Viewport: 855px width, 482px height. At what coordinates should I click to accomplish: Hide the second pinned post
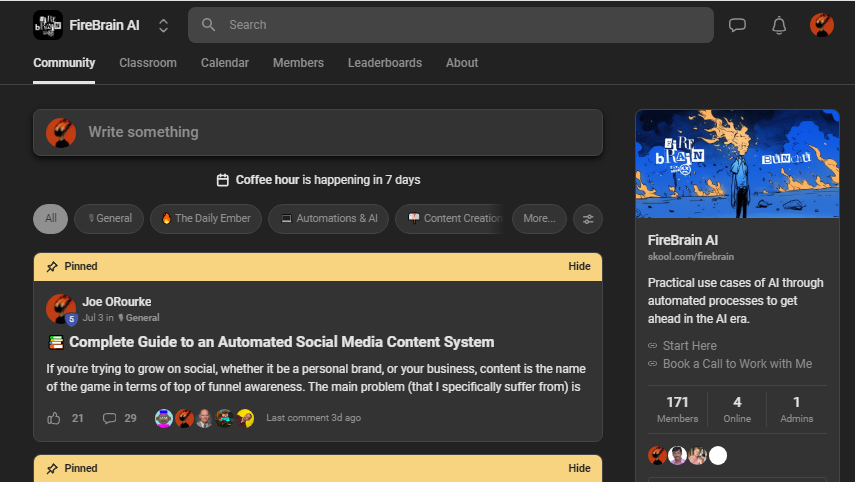coord(579,468)
